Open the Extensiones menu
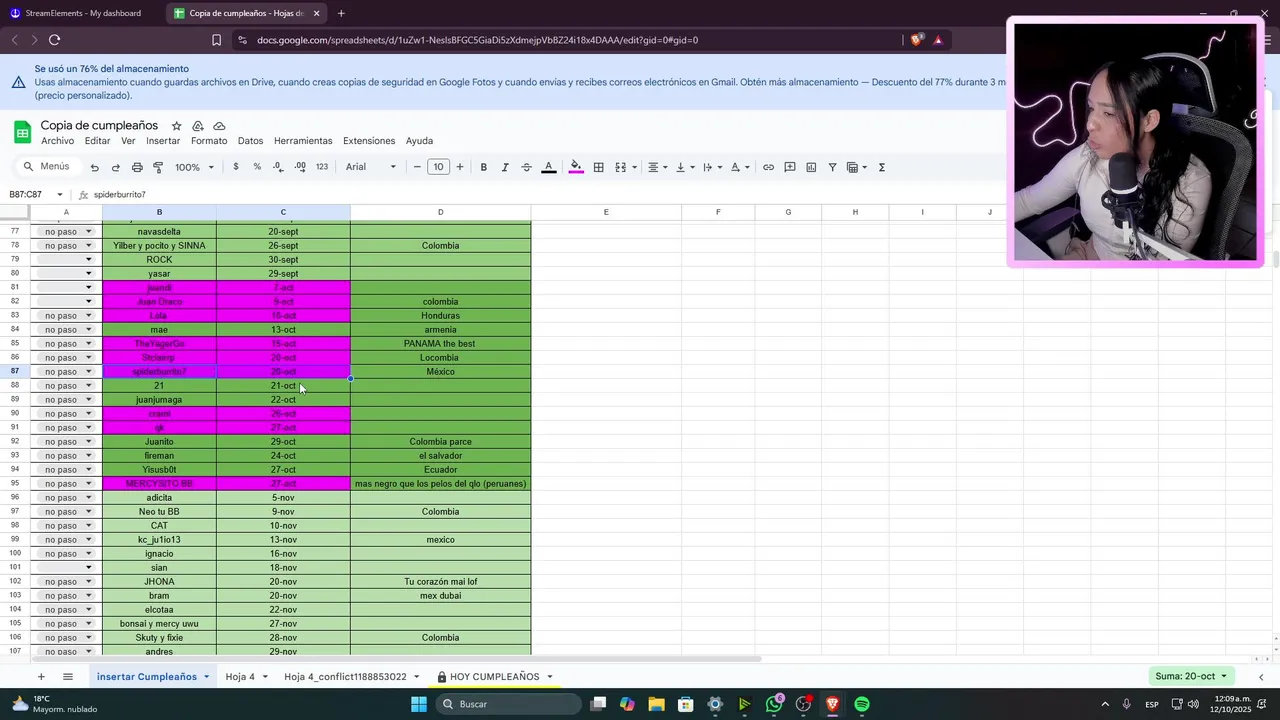Image resolution: width=1280 pixels, height=720 pixels. click(x=369, y=141)
